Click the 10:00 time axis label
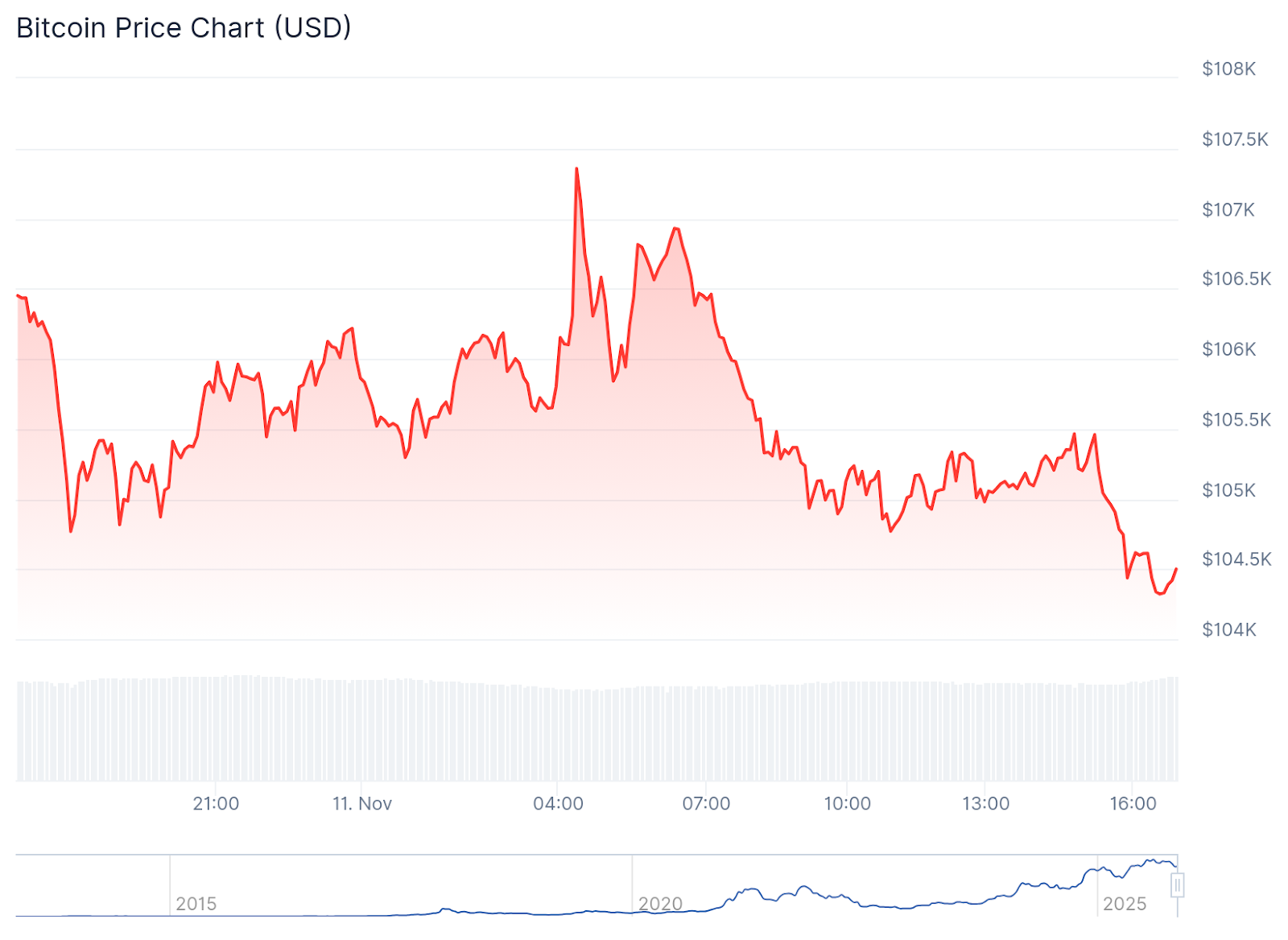 click(847, 804)
